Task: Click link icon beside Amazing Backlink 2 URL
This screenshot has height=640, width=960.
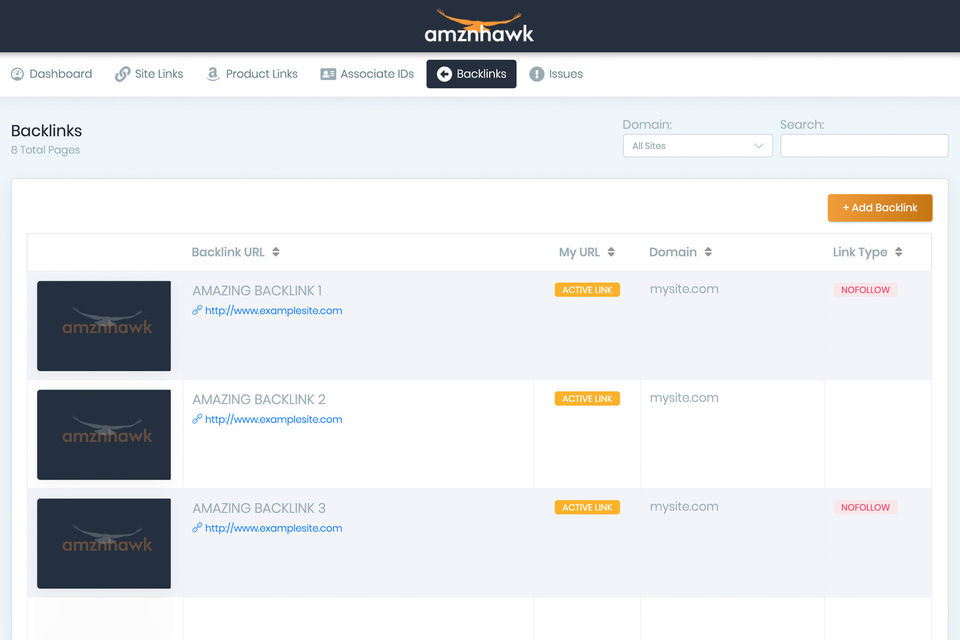Action: pyautogui.click(x=197, y=420)
